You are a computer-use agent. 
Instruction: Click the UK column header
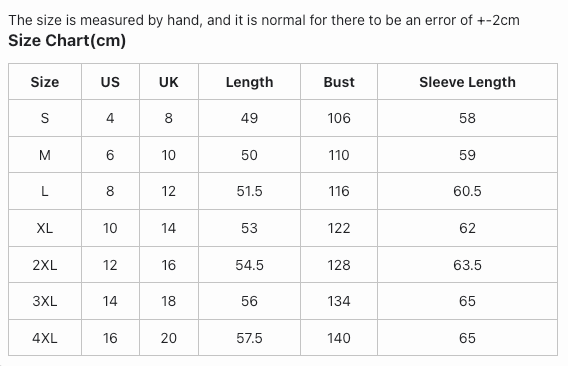pos(169,82)
